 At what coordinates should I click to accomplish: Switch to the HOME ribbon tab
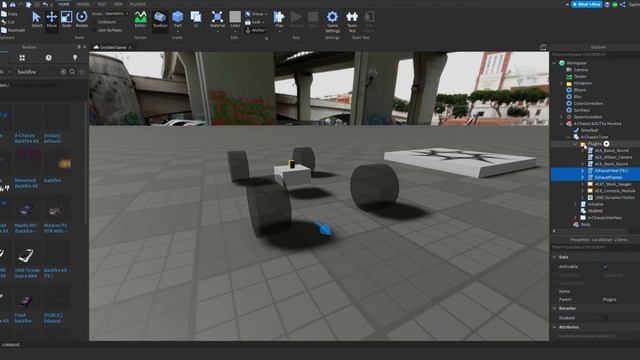click(x=64, y=4)
